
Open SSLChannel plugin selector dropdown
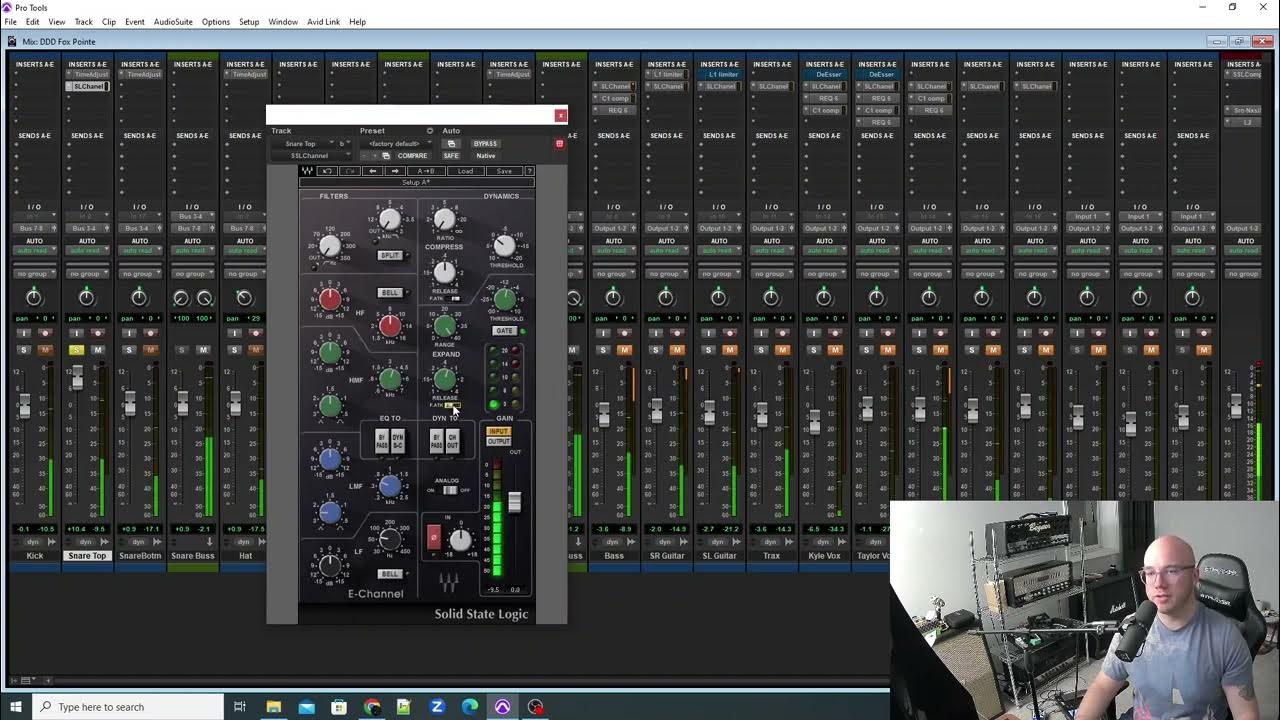click(x=312, y=156)
